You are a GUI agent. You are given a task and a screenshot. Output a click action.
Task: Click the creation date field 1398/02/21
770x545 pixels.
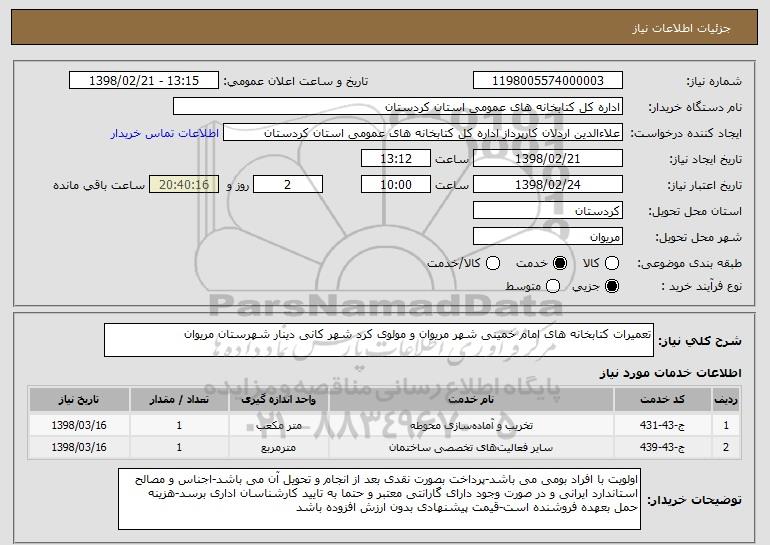(548, 159)
